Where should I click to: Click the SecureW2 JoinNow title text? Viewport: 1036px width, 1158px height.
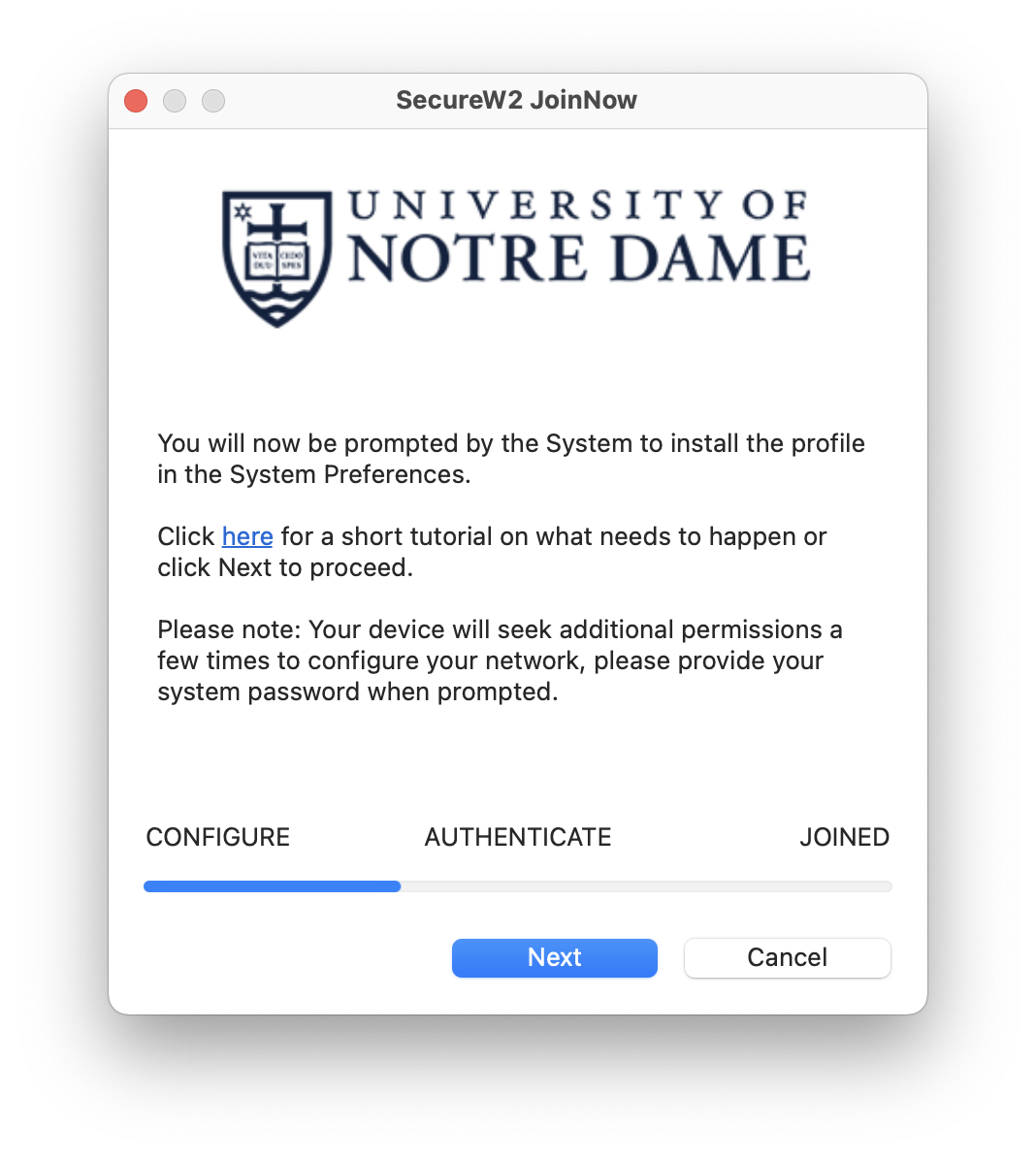point(516,100)
